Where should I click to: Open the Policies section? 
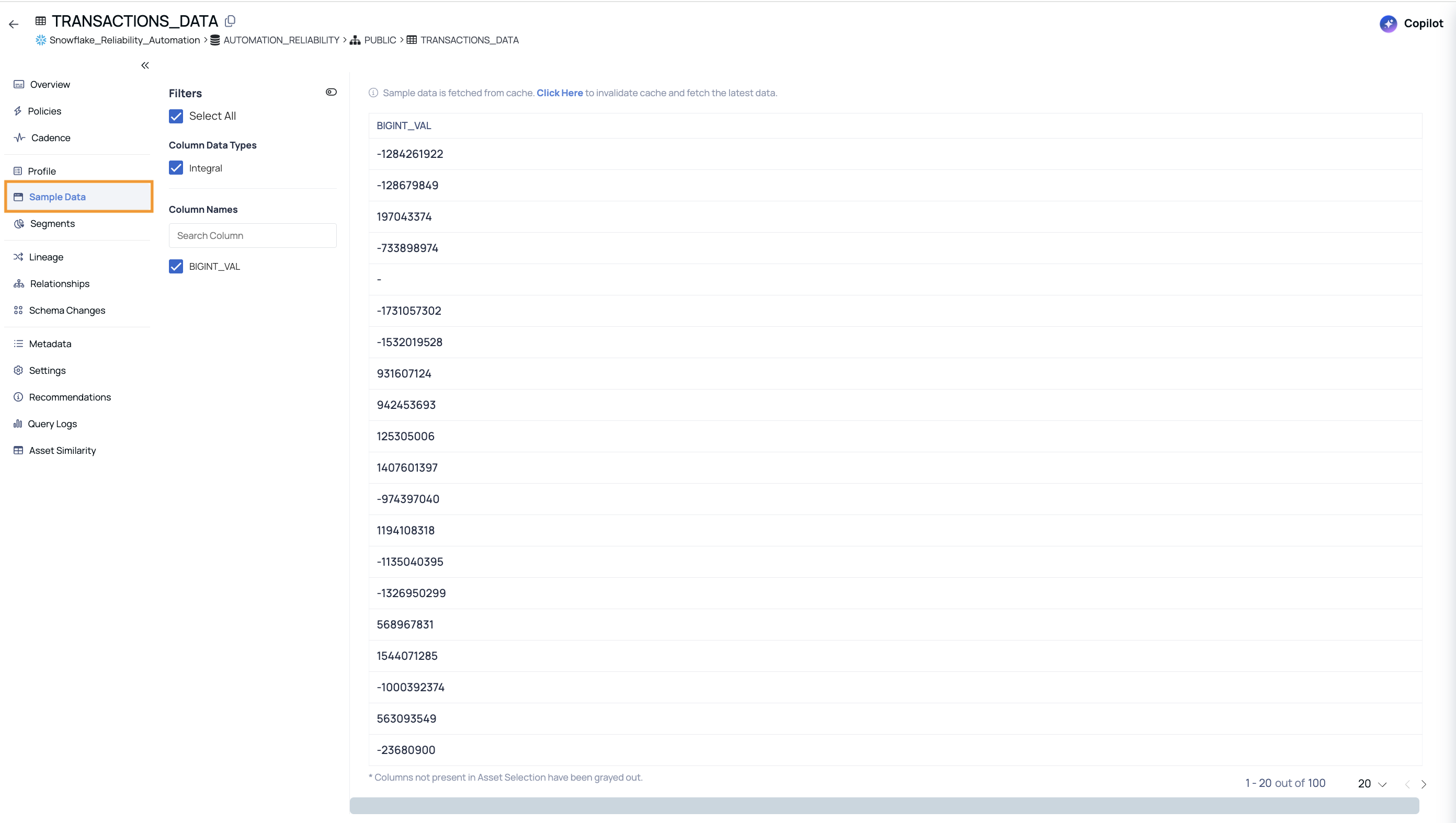pyautogui.click(x=44, y=111)
